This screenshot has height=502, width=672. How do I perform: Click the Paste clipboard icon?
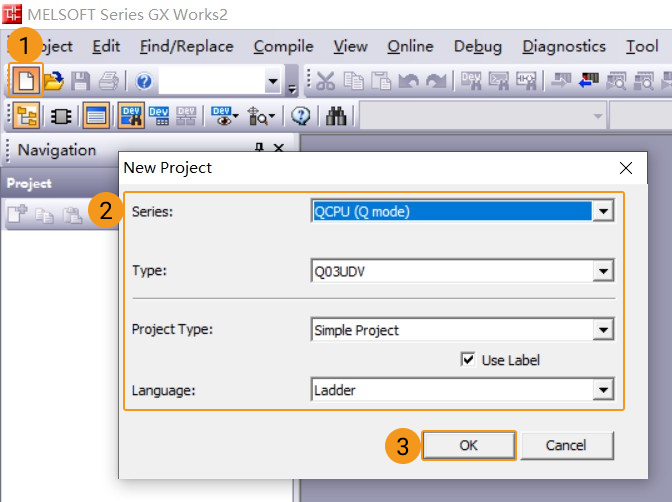tap(381, 81)
